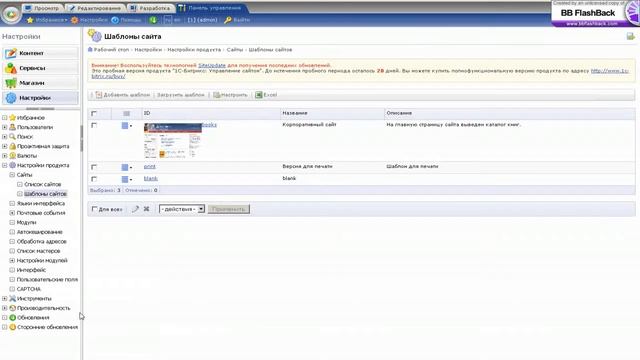Switch to the Просмотр tab

(x=42, y=8)
